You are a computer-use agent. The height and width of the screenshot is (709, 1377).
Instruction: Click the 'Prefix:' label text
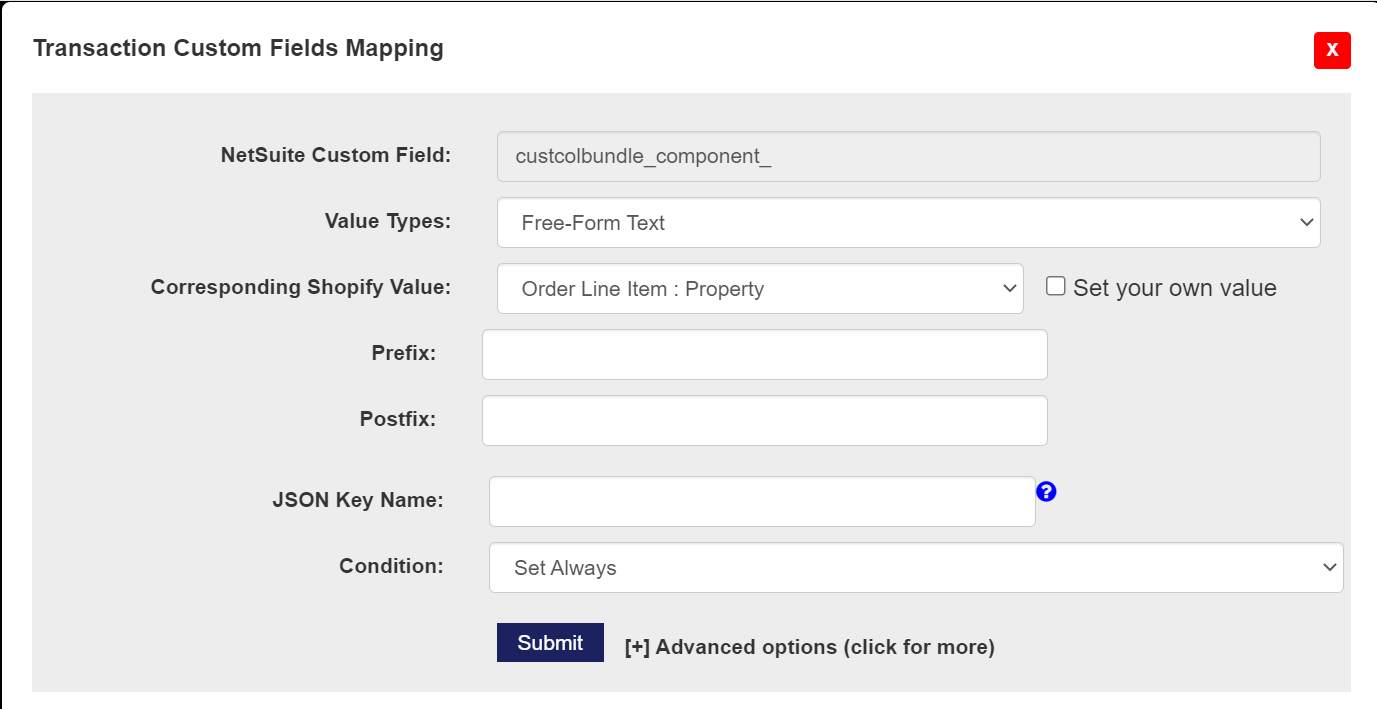click(403, 353)
